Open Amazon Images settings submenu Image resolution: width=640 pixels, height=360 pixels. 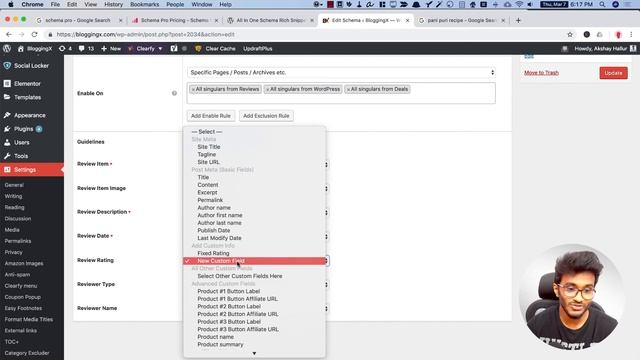(x=24, y=264)
